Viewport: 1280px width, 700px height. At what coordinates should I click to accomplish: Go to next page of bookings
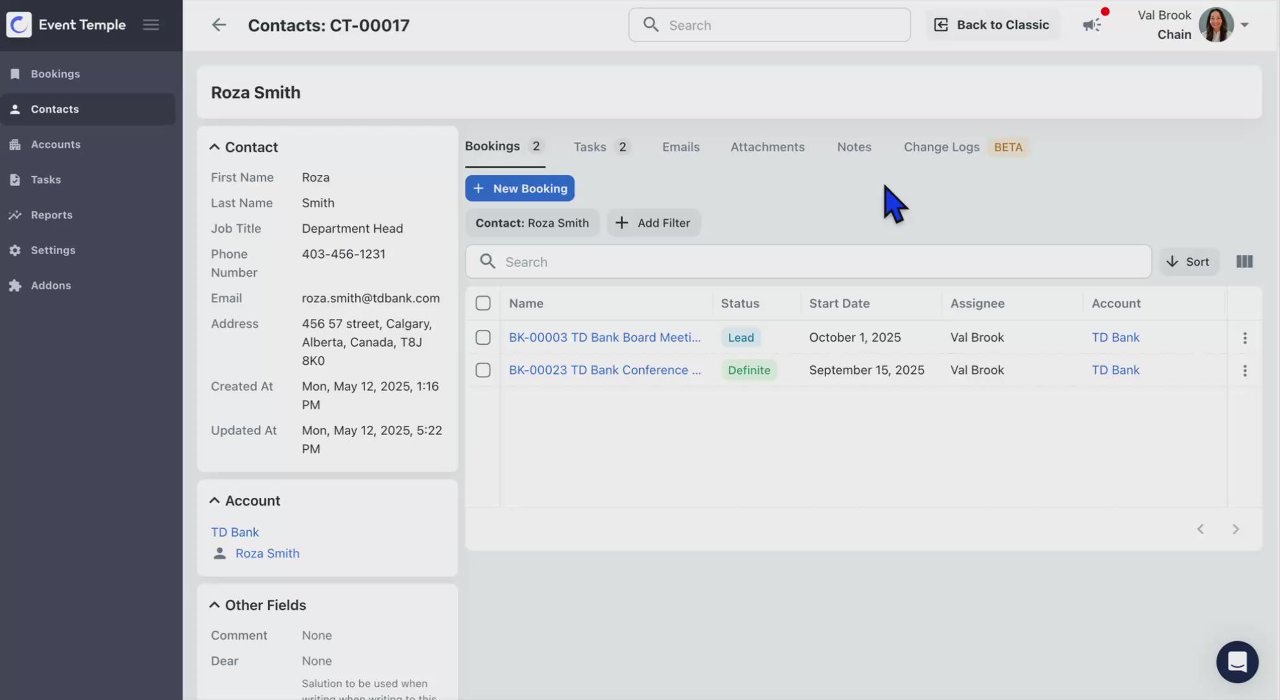tap(1236, 529)
